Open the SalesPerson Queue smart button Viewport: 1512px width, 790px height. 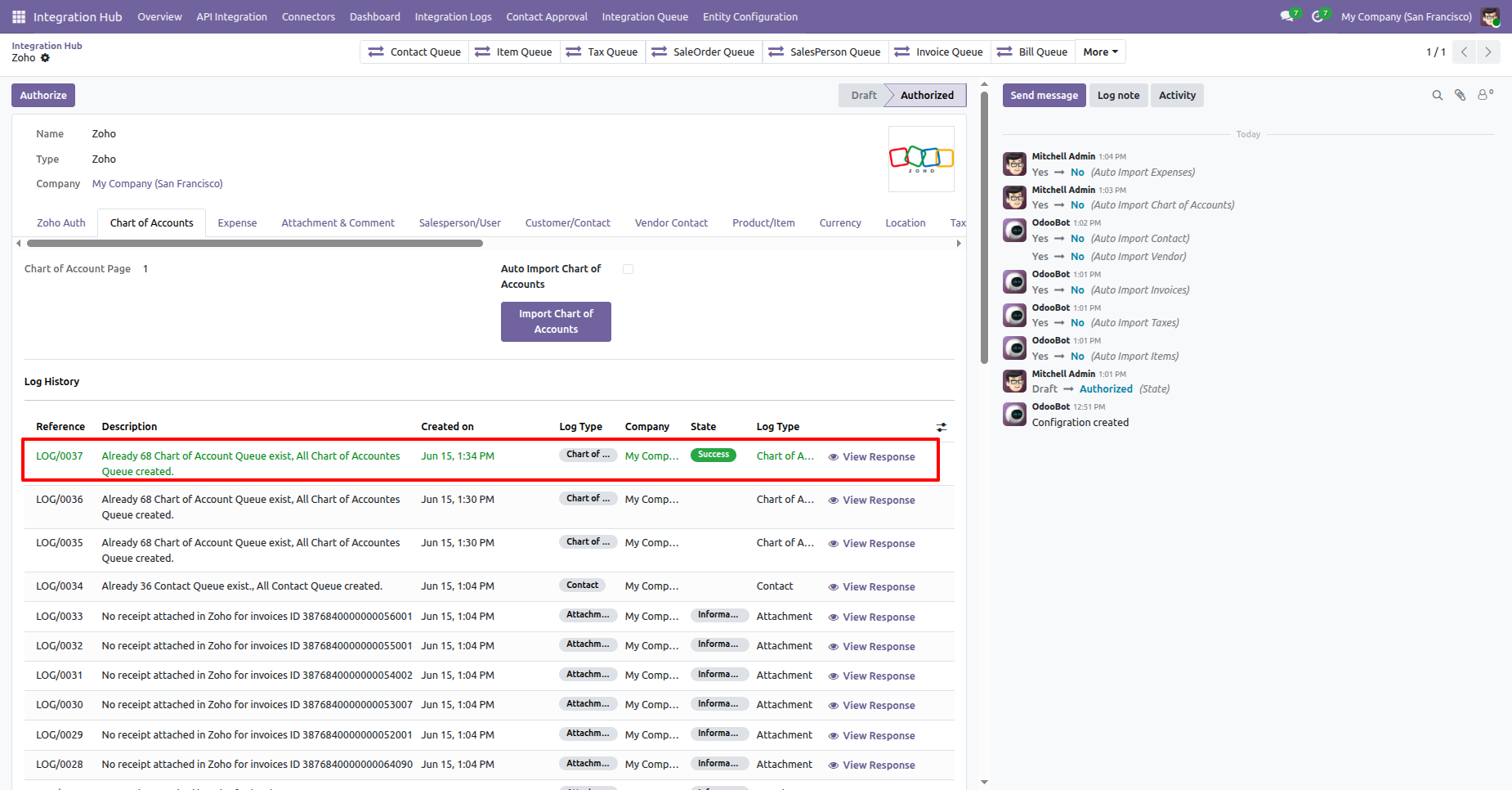825,52
